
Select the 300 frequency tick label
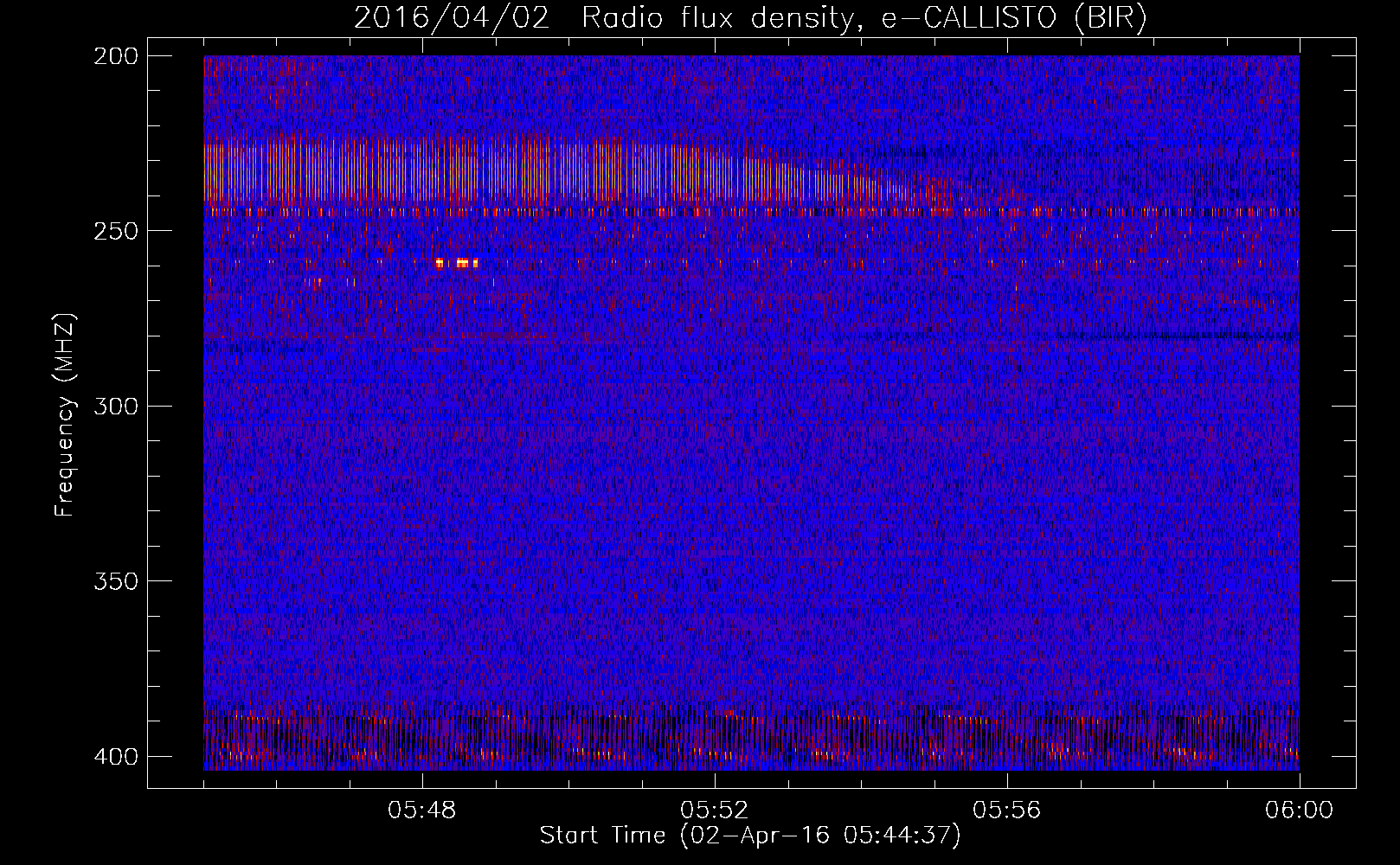click(x=114, y=406)
